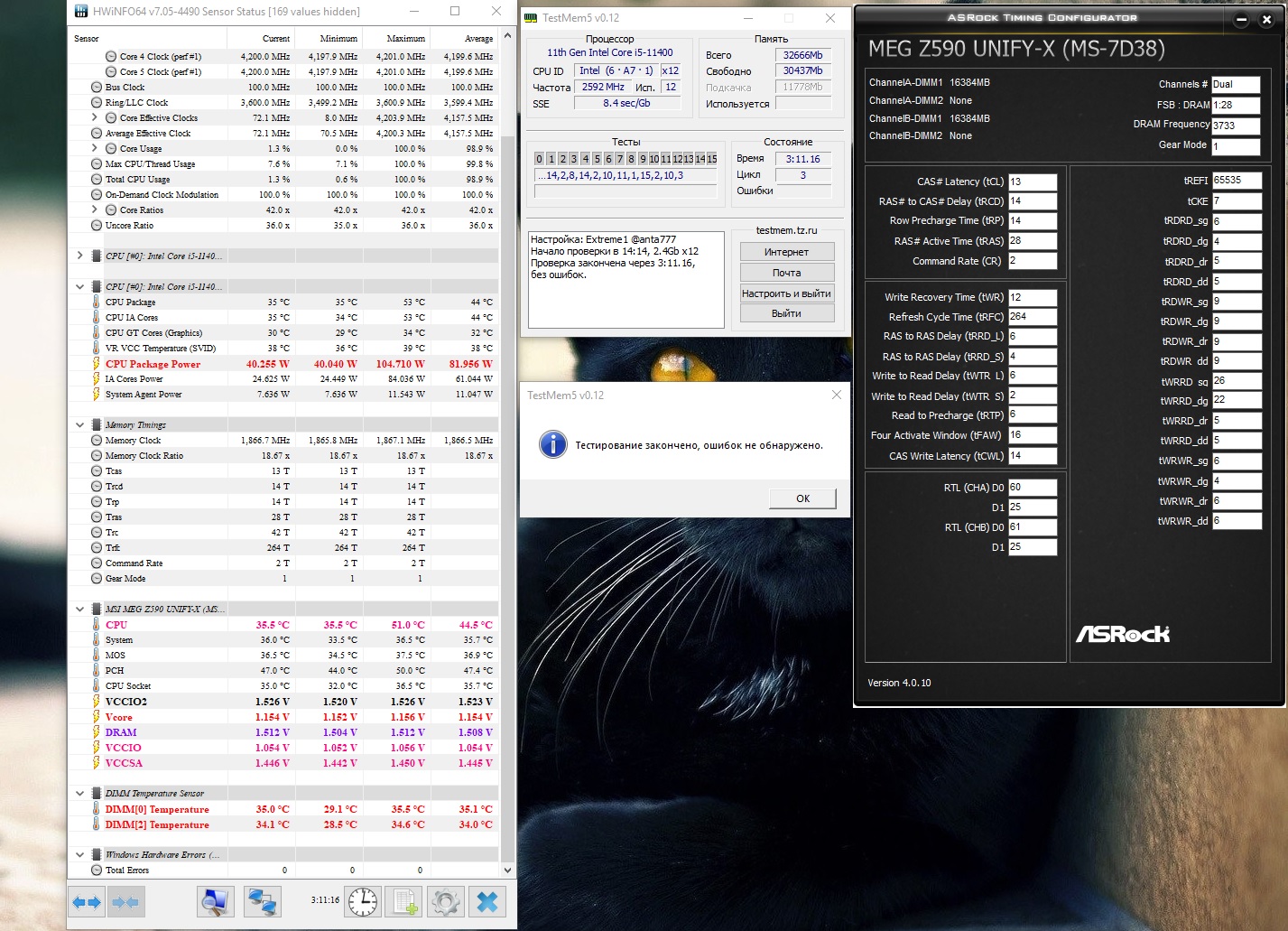Click the thermometer icon for DIMM[0] Temperature
Image resolution: width=1288 pixels, height=931 pixels.
click(x=97, y=810)
